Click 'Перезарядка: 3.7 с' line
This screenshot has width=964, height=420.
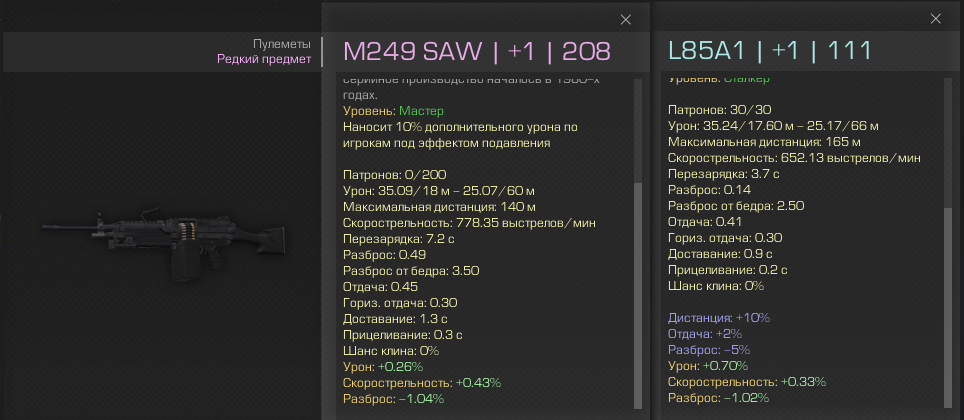click(x=724, y=174)
